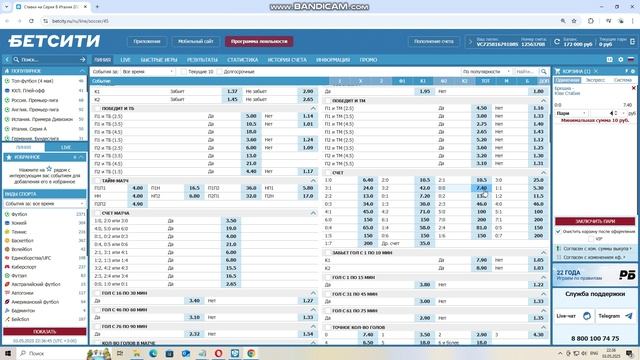Click the balance refresh icon
The height and width of the screenshot is (360, 640).
(557, 42)
